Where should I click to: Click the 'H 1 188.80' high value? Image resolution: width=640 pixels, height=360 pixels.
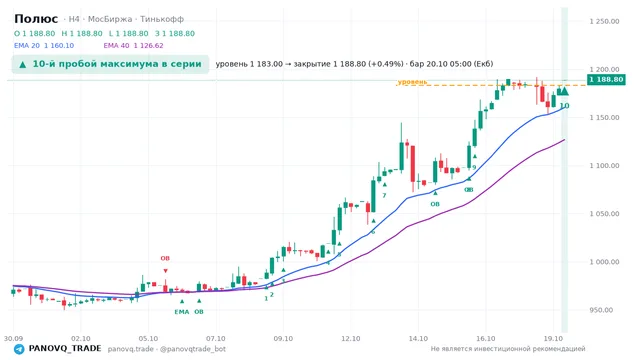[x=82, y=33]
